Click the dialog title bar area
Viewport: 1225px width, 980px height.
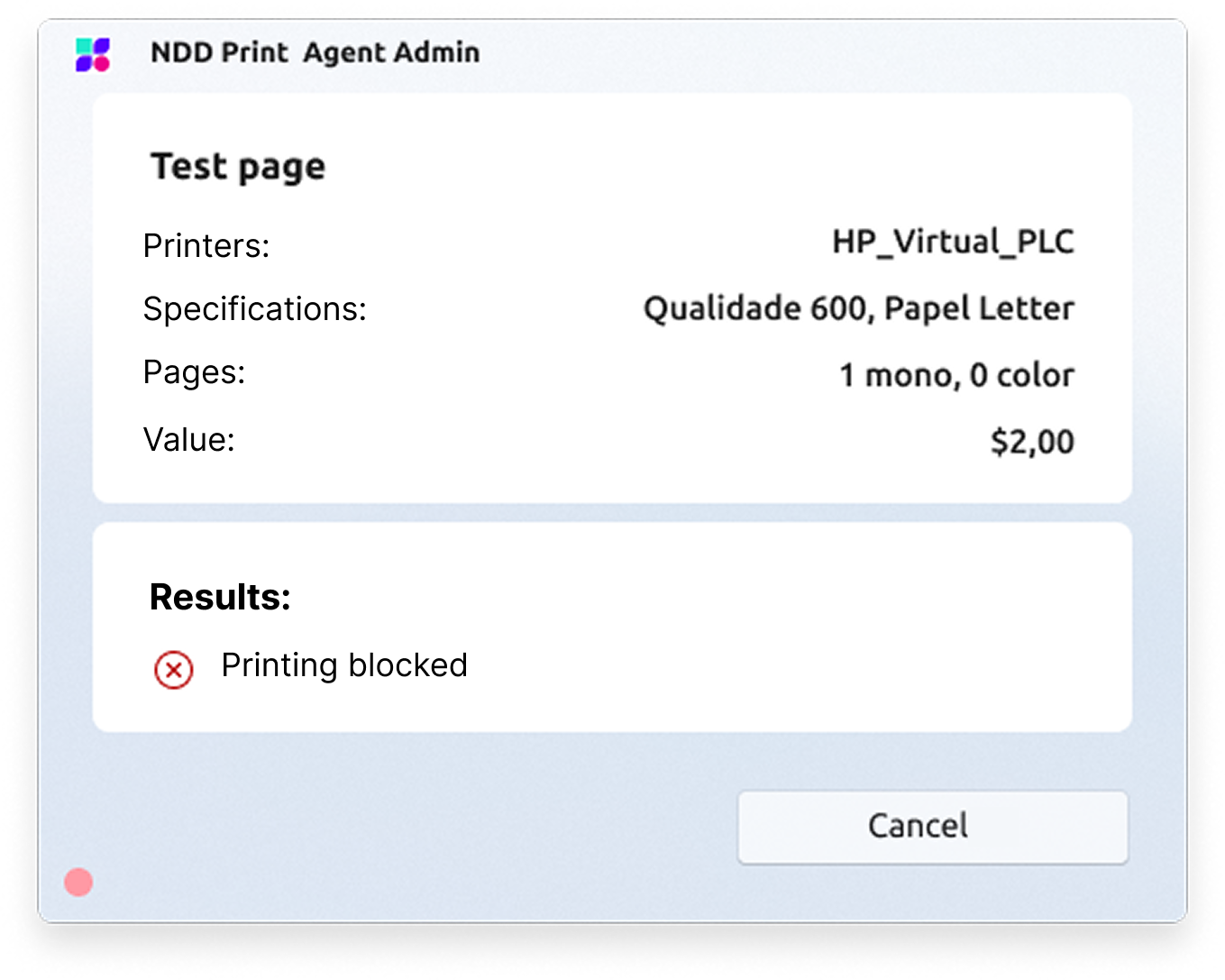pyautogui.click(x=766, y=52)
